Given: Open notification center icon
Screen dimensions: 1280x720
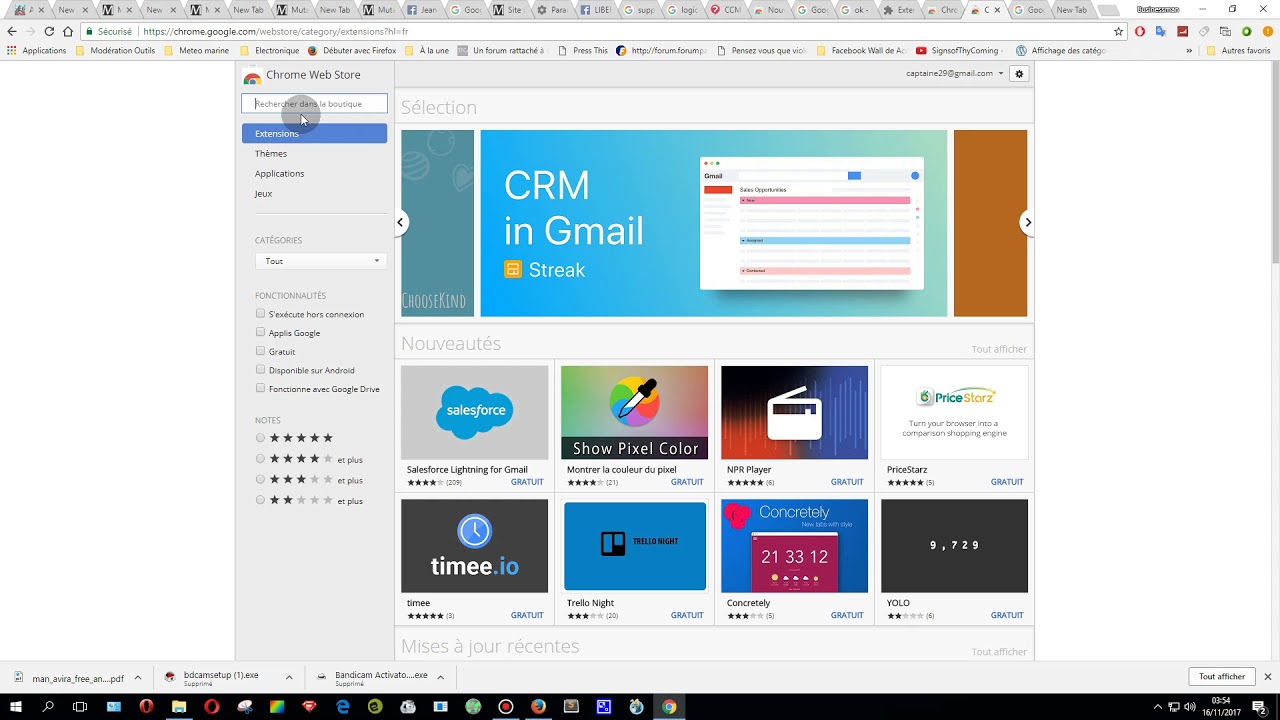Looking at the screenshot, I should (x=1259, y=707).
